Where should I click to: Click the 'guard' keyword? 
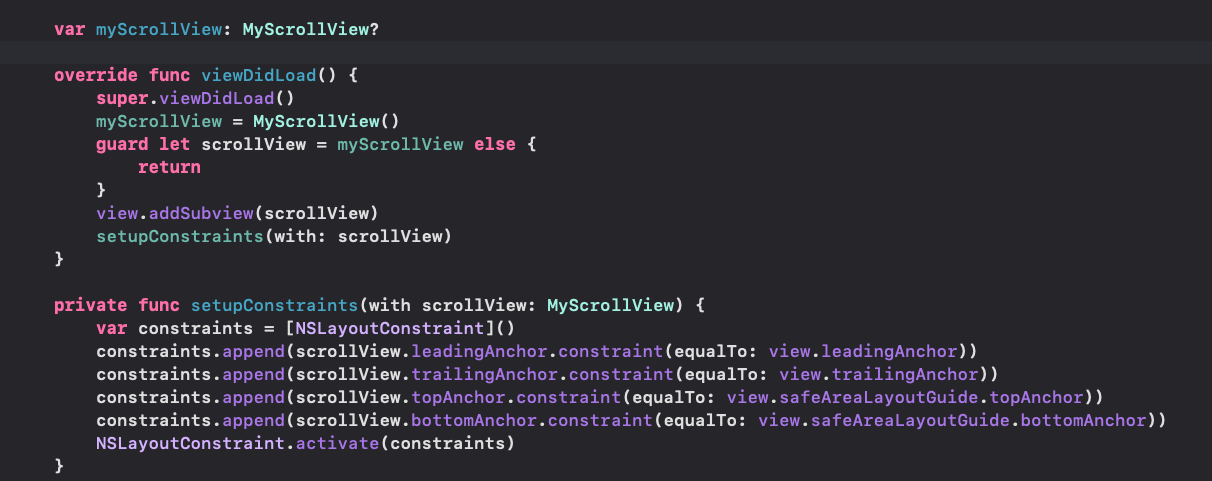pos(123,145)
